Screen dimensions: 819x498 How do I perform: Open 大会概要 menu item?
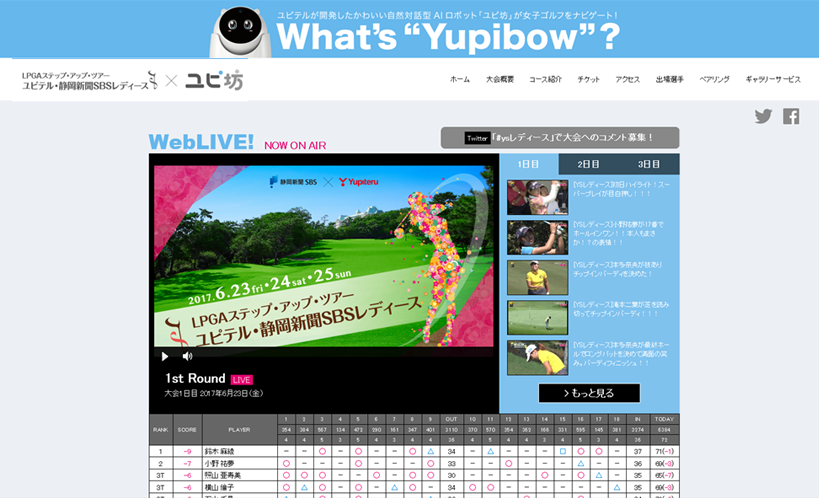pyautogui.click(x=500, y=79)
